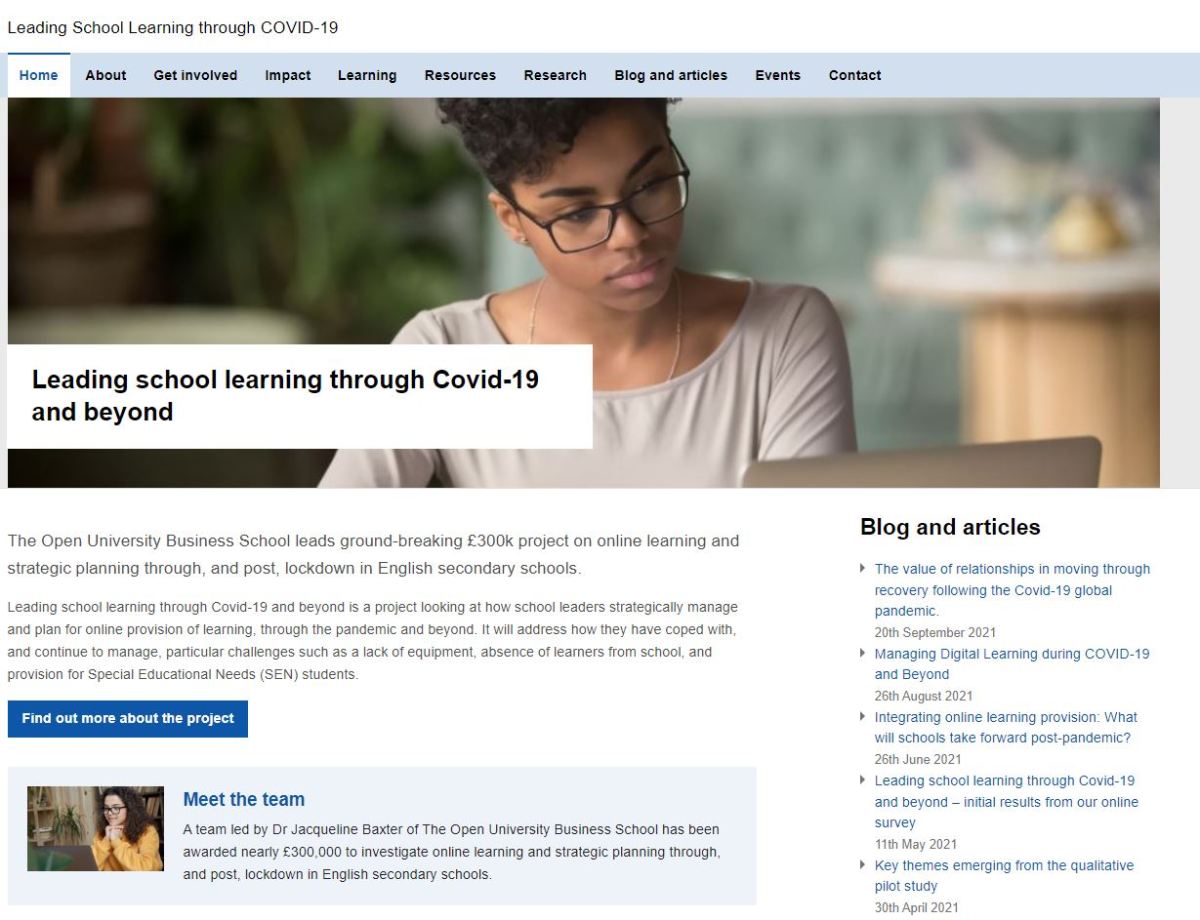Open the Get involved menu item
The height and width of the screenshot is (920, 1200).
195,75
